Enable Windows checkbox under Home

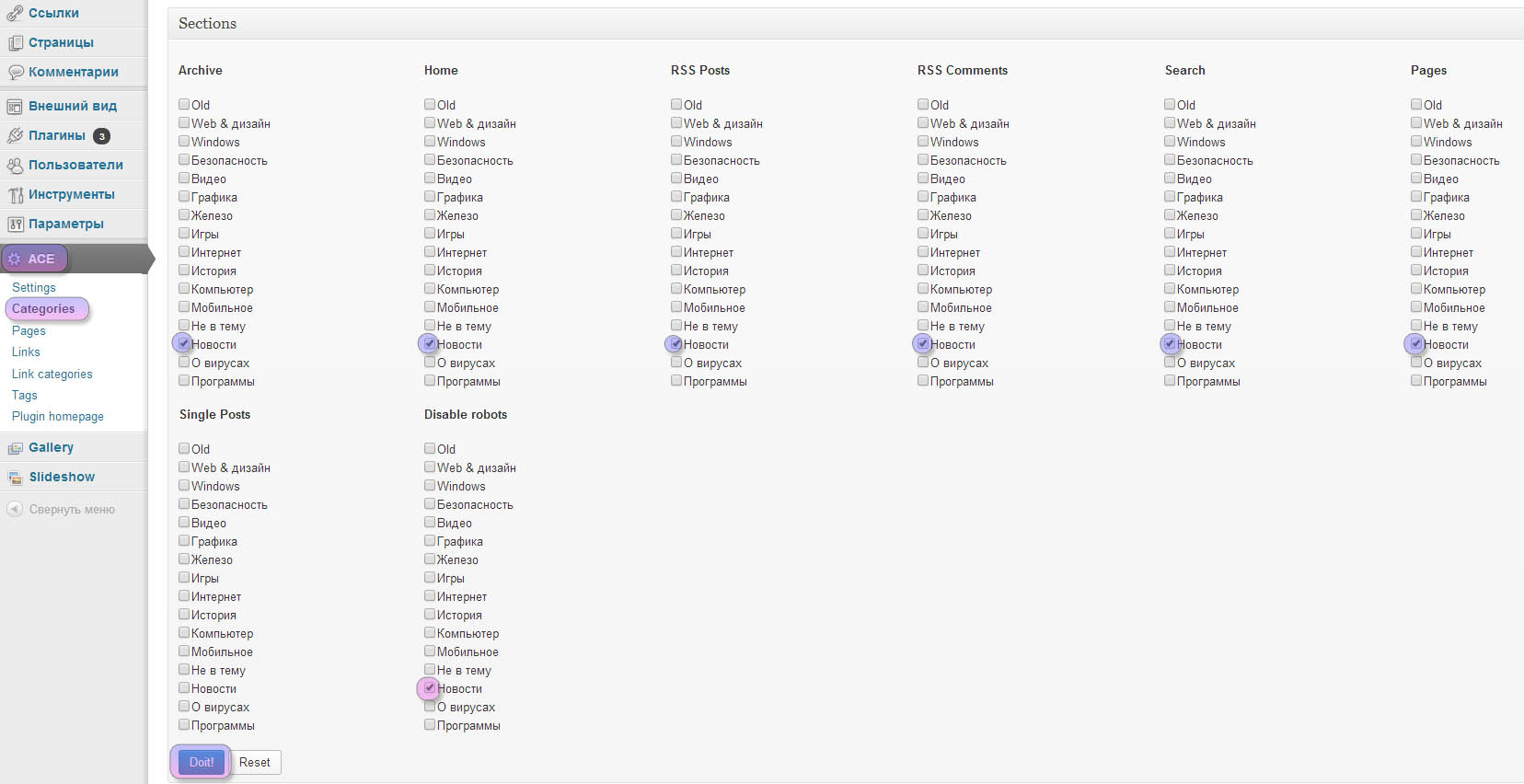click(x=430, y=142)
